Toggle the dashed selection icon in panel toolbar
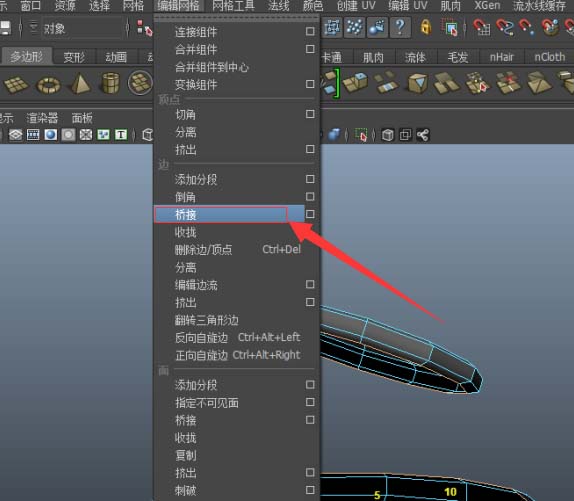 click(361, 135)
